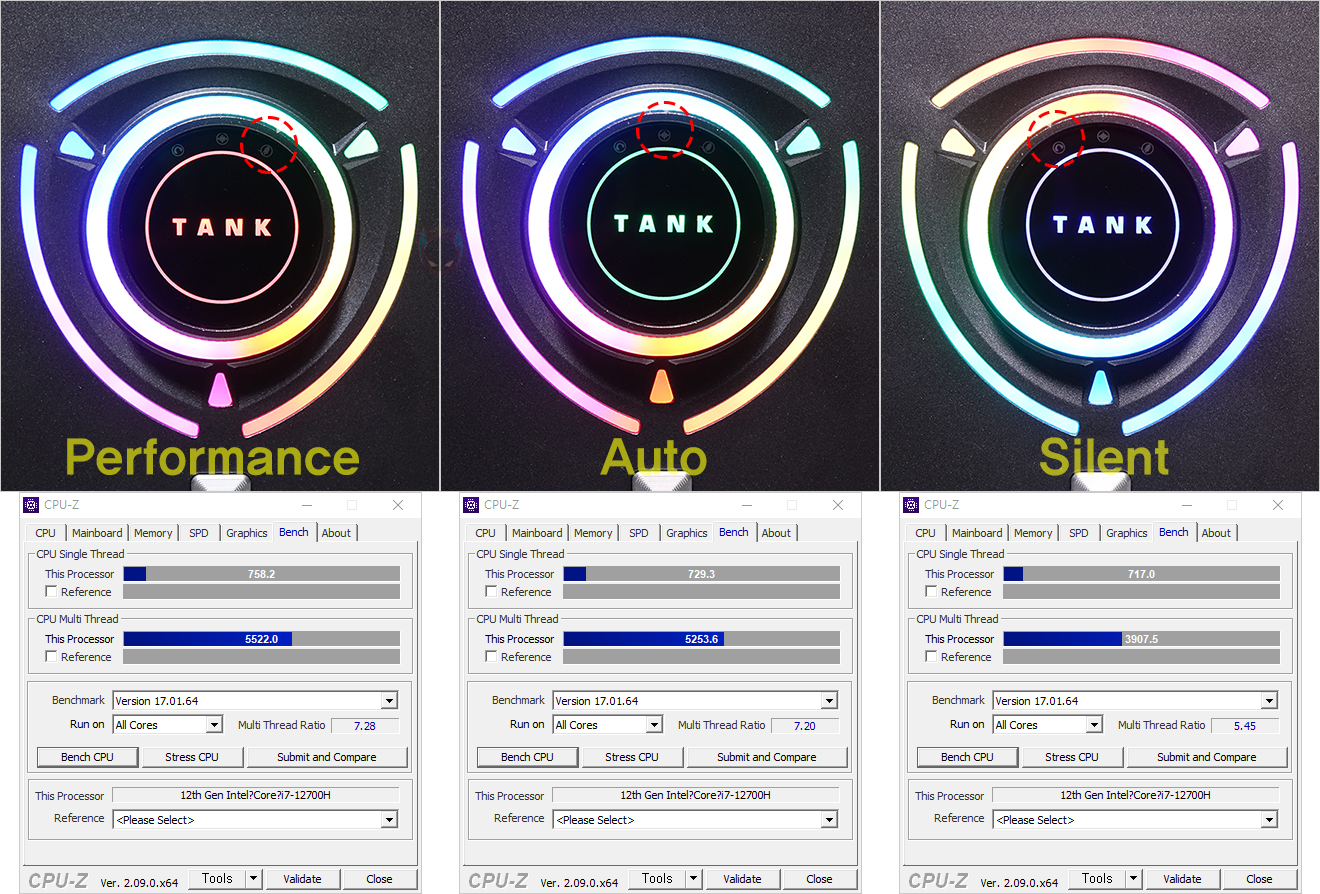Click Bench CPU button in middle CPU-Z window

pos(527,757)
